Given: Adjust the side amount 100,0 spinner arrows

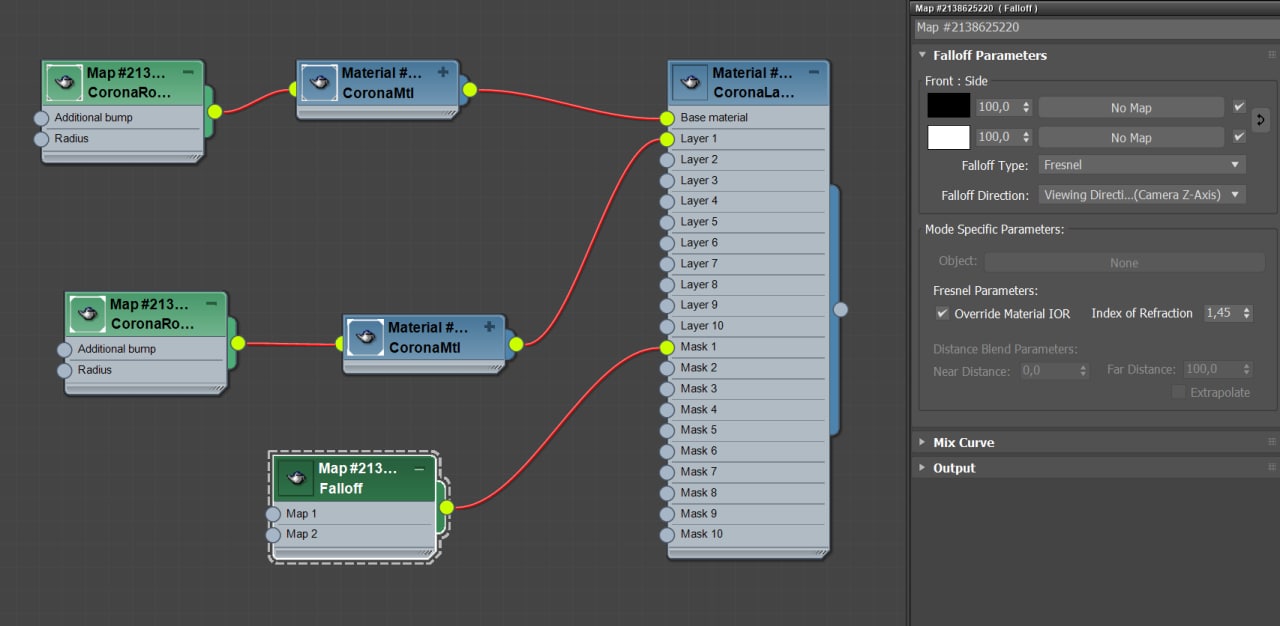Looking at the screenshot, I should point(1026,137).
